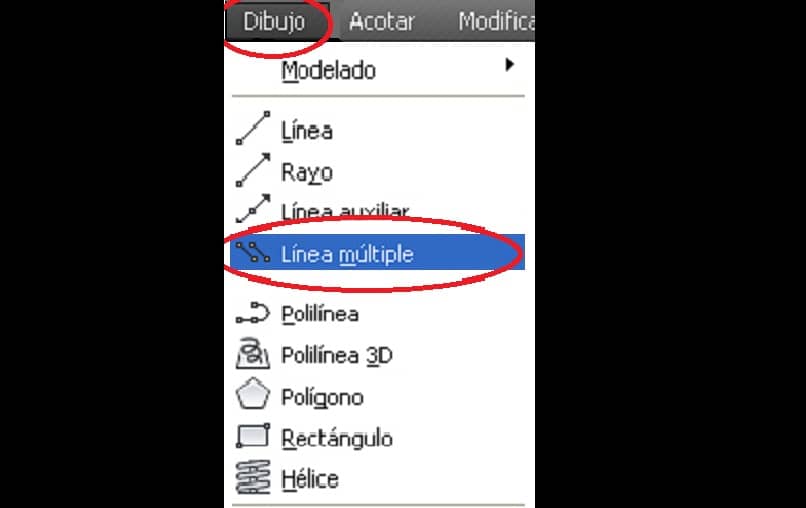806x508 pixels.
Task: Click the Línea múltiple icon
Action: pyautogui.click(x=252, y=252)
